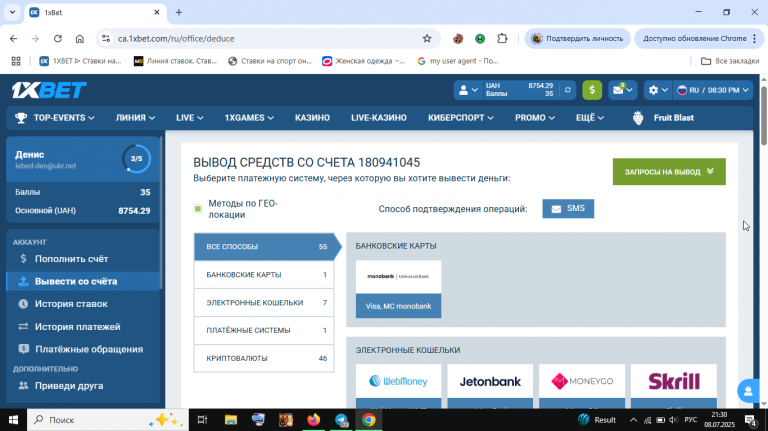Open the LIVE-КАЗИНО section

coord(379,118)
